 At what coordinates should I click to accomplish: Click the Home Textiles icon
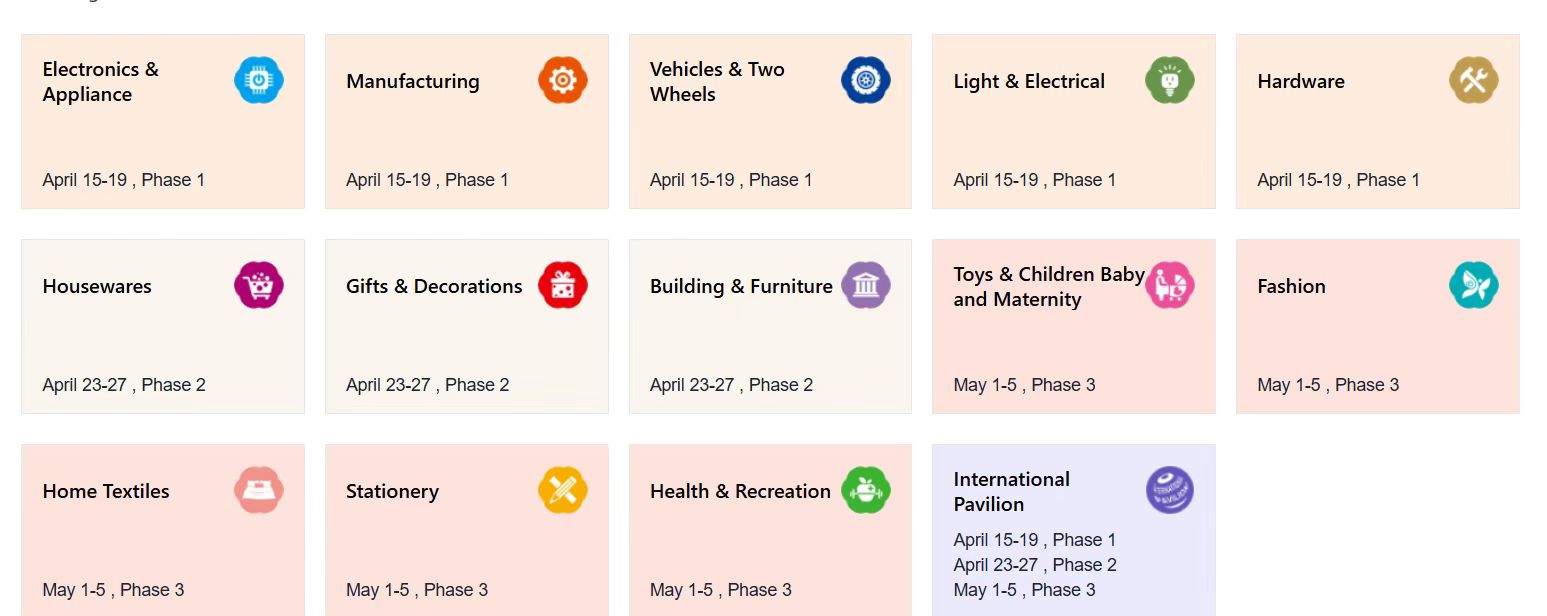pos(259,491)
